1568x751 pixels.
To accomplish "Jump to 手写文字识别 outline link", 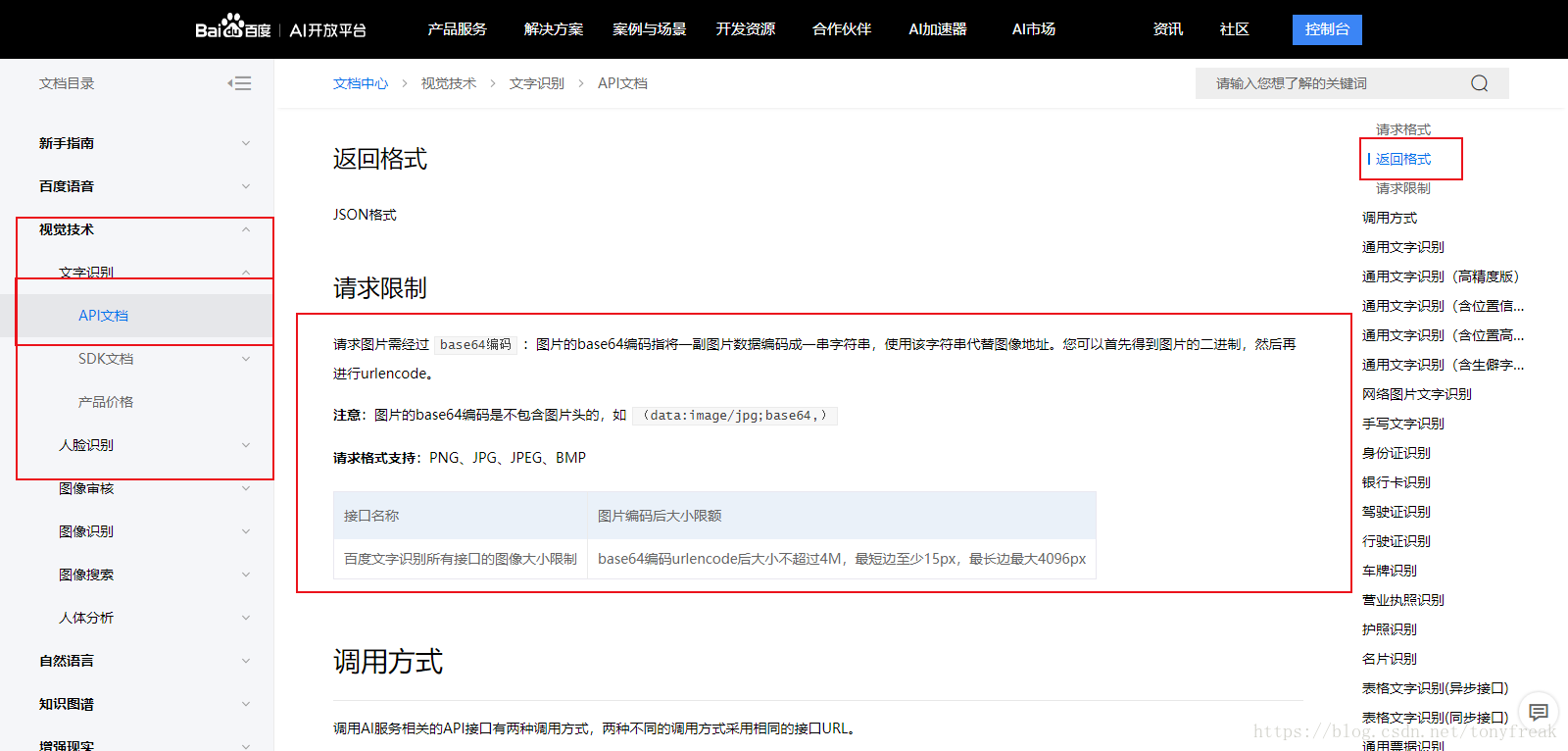I will click(1403, 424).
